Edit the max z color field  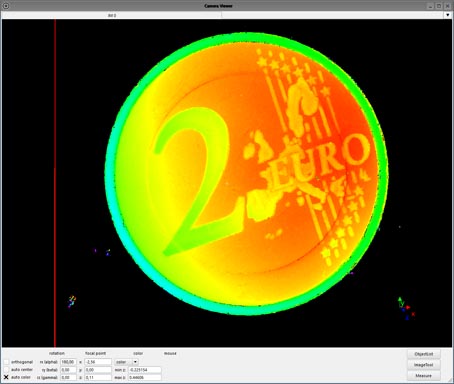pos(145,377)
